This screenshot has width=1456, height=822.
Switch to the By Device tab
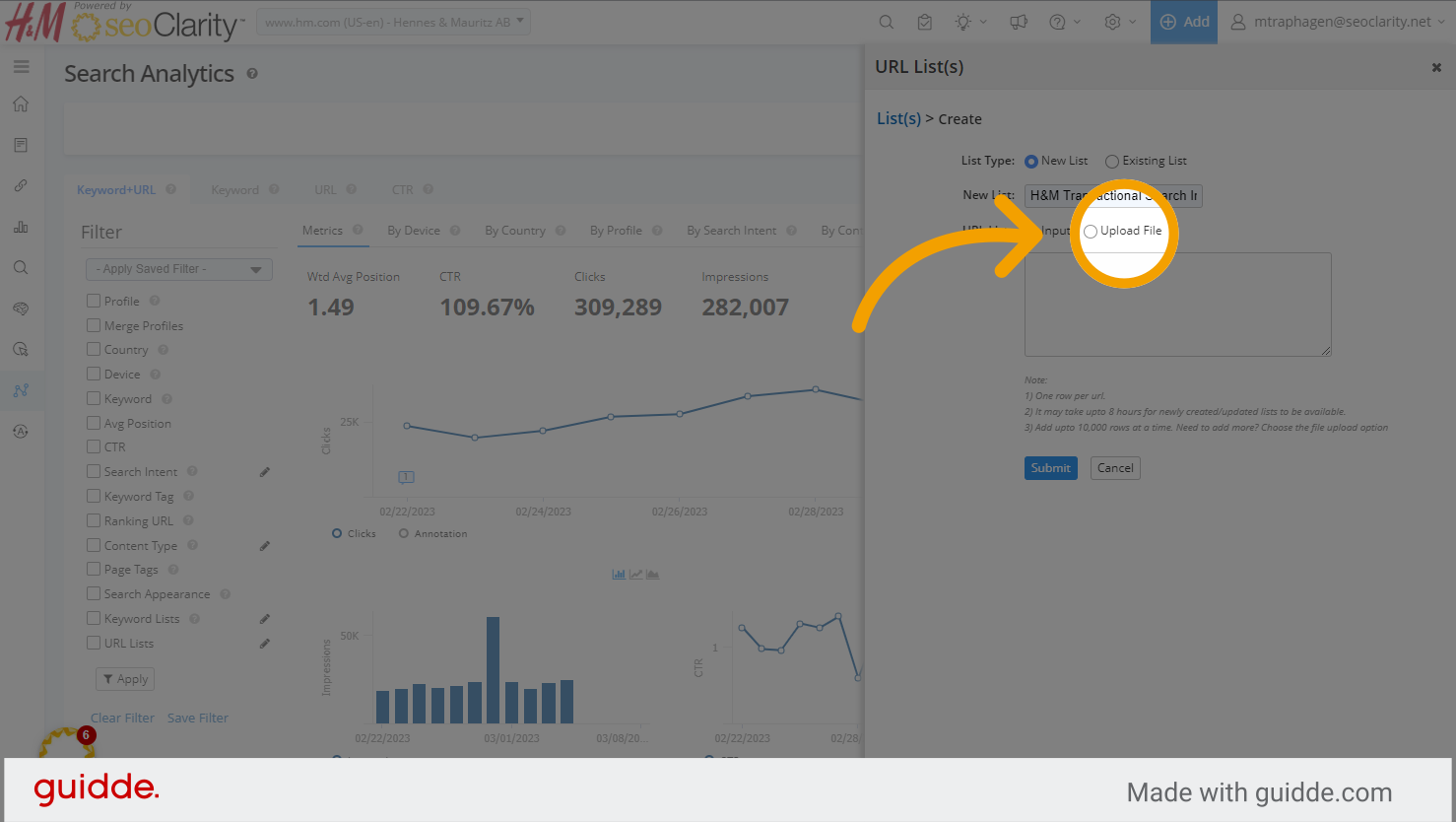414,231
